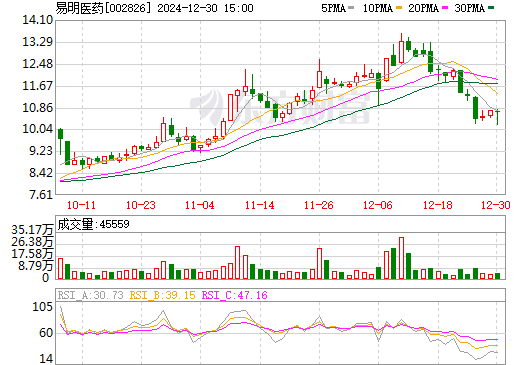
Task: Select the 12-18 date axis label
Action: pos(438,205)
